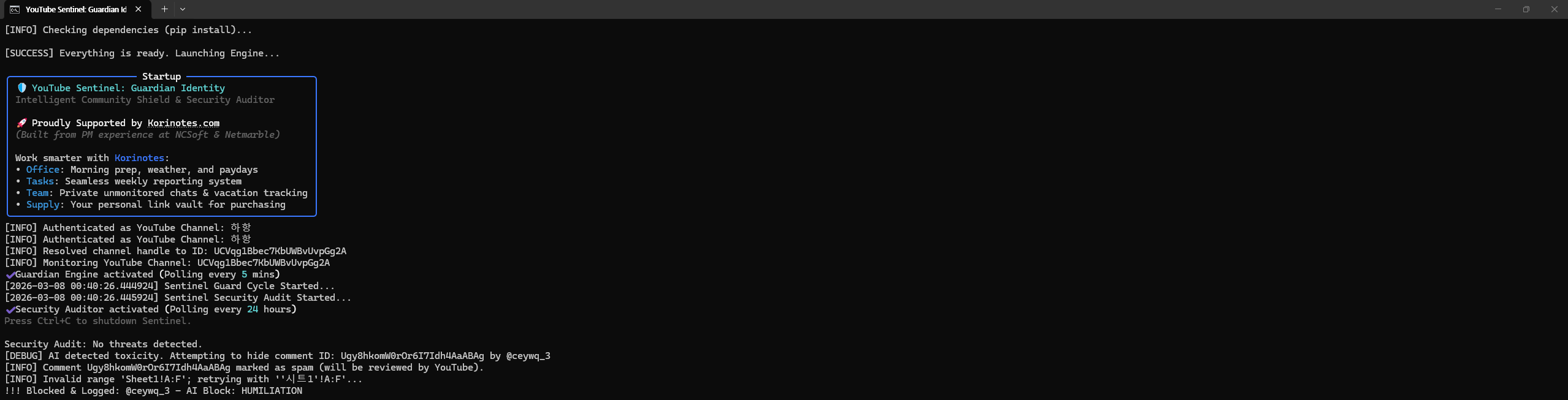Viewport: 1568px width, 400px height.
Task: Click the Team bullet label
Action: (37, 193)
